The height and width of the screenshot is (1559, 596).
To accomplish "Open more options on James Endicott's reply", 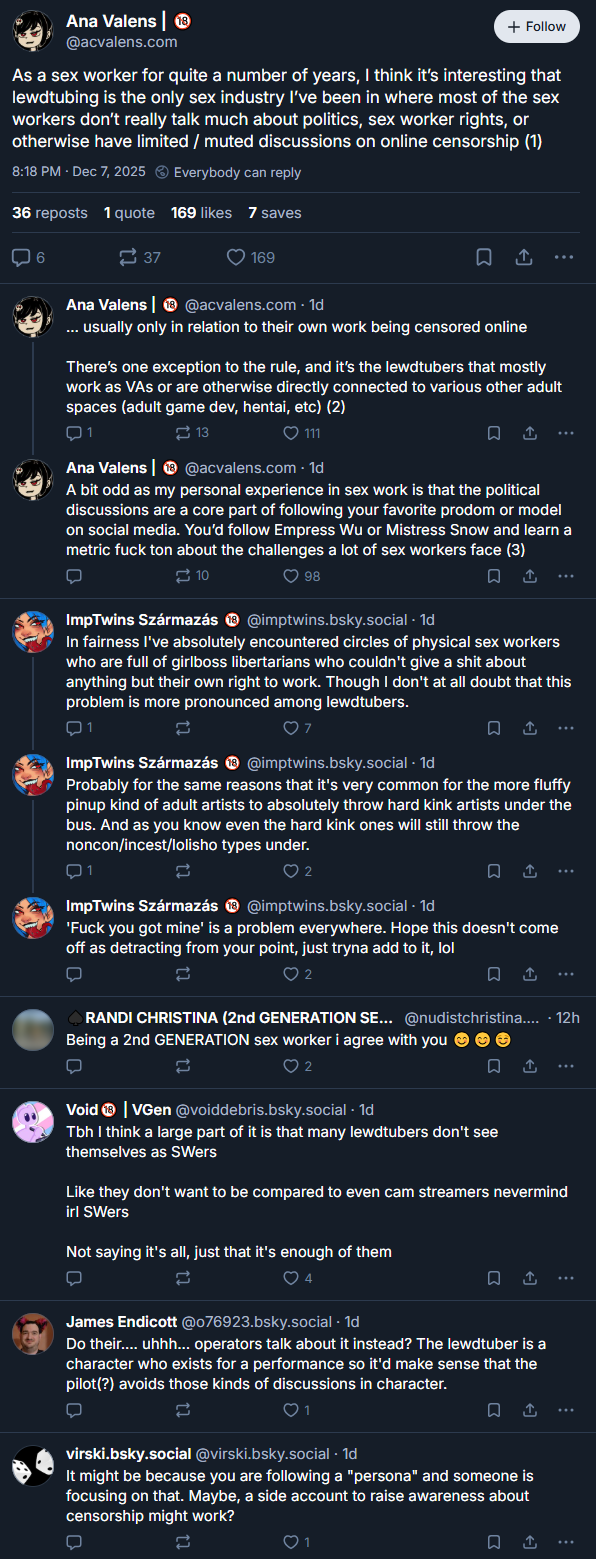I will pos(565,1410).
